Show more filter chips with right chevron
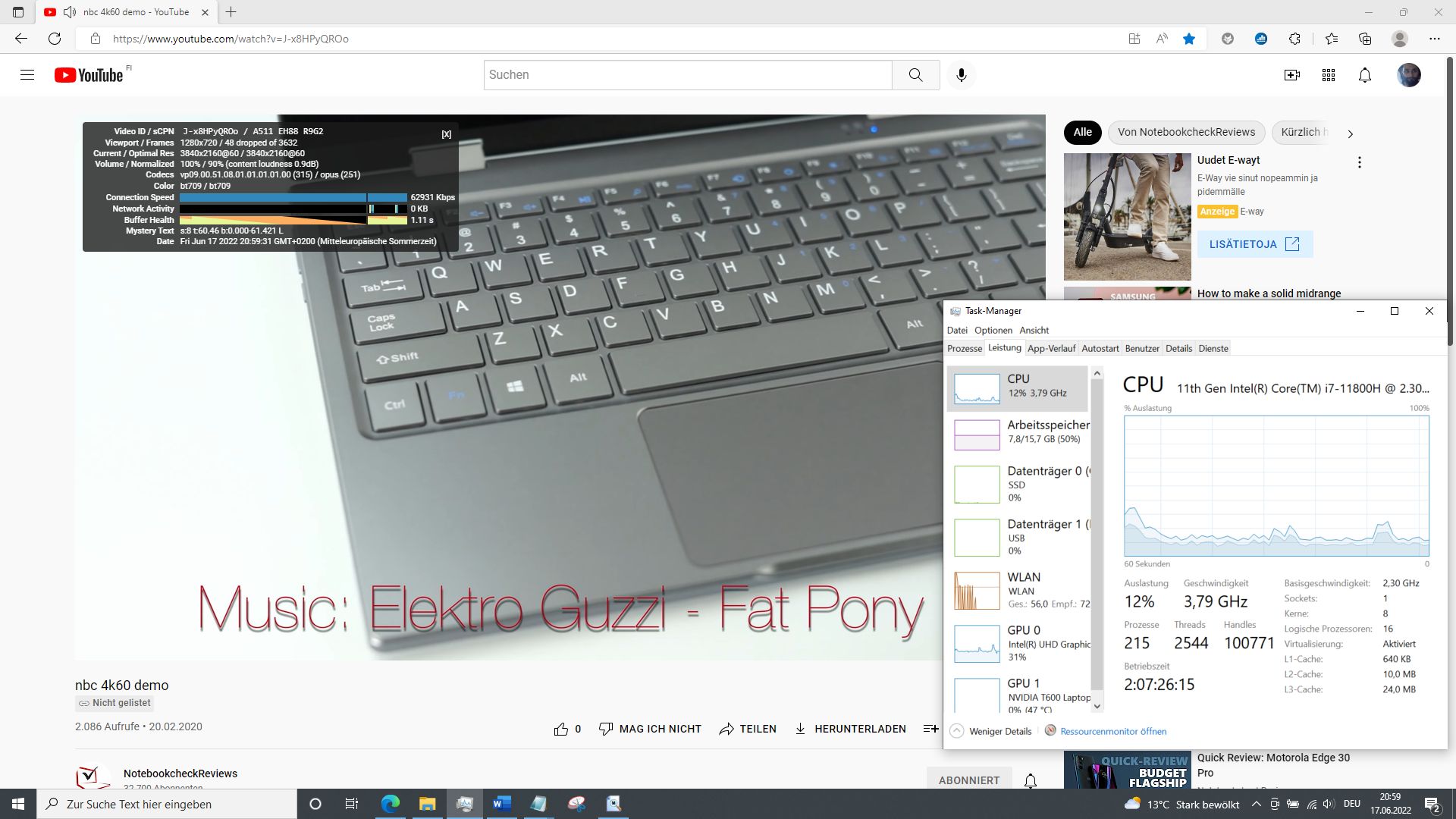The image size is (1456, 819). [x=1350, y=133]
